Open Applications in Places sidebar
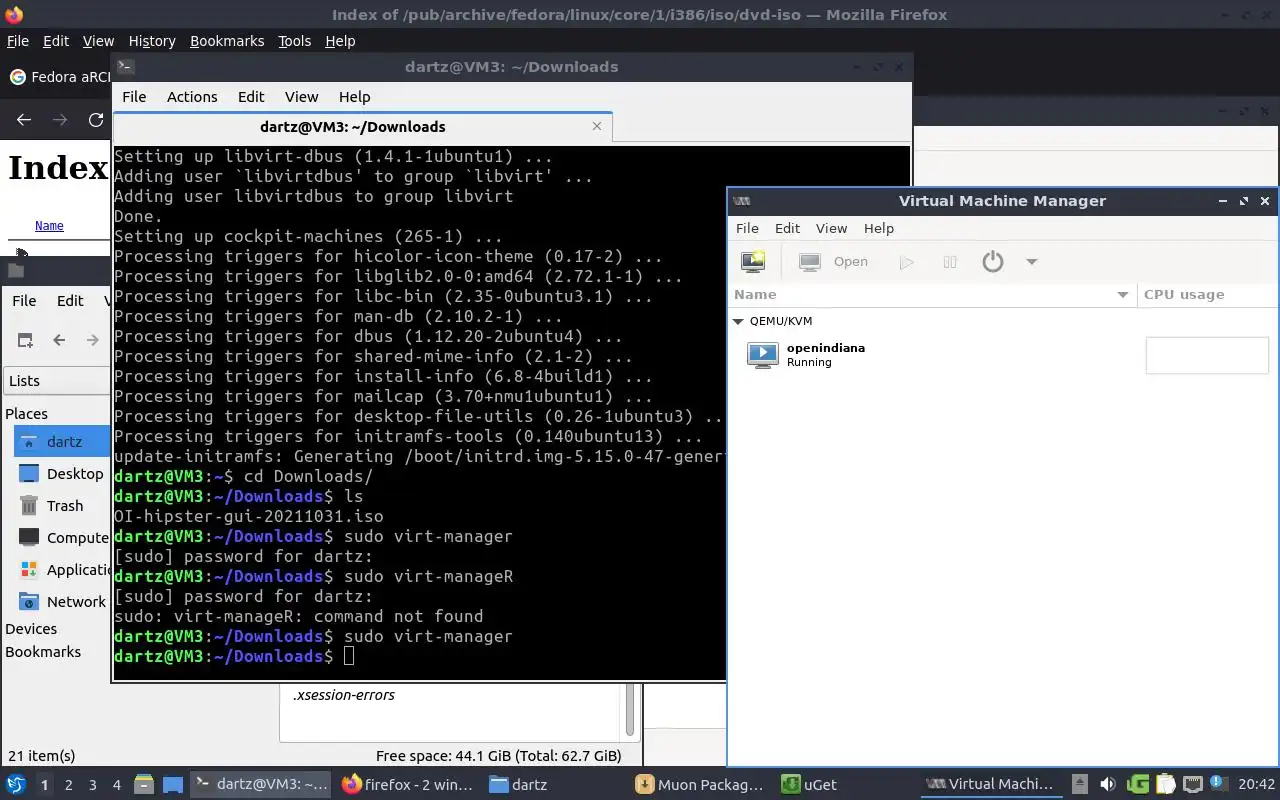This screenshot has height=800, width=1280. pos(62,570)
